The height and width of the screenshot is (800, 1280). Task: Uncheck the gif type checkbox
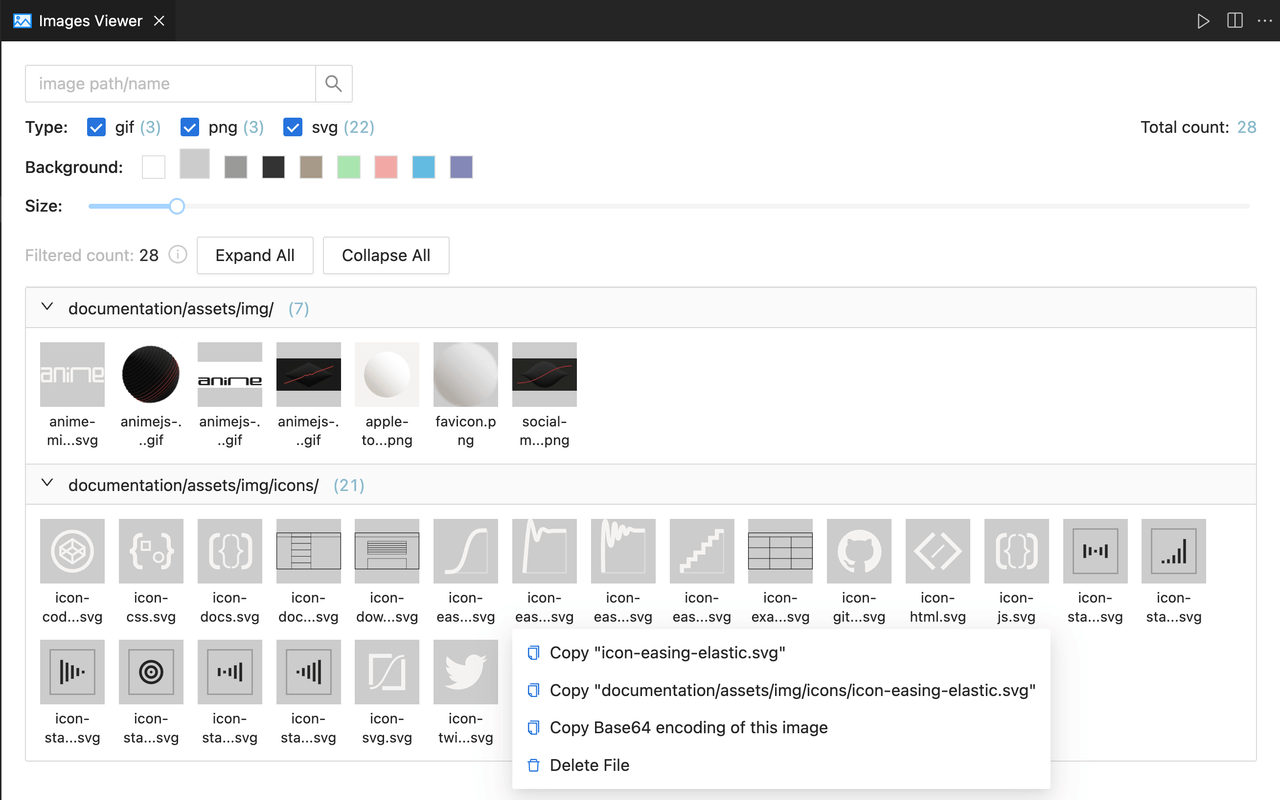[x=97, y=127]
